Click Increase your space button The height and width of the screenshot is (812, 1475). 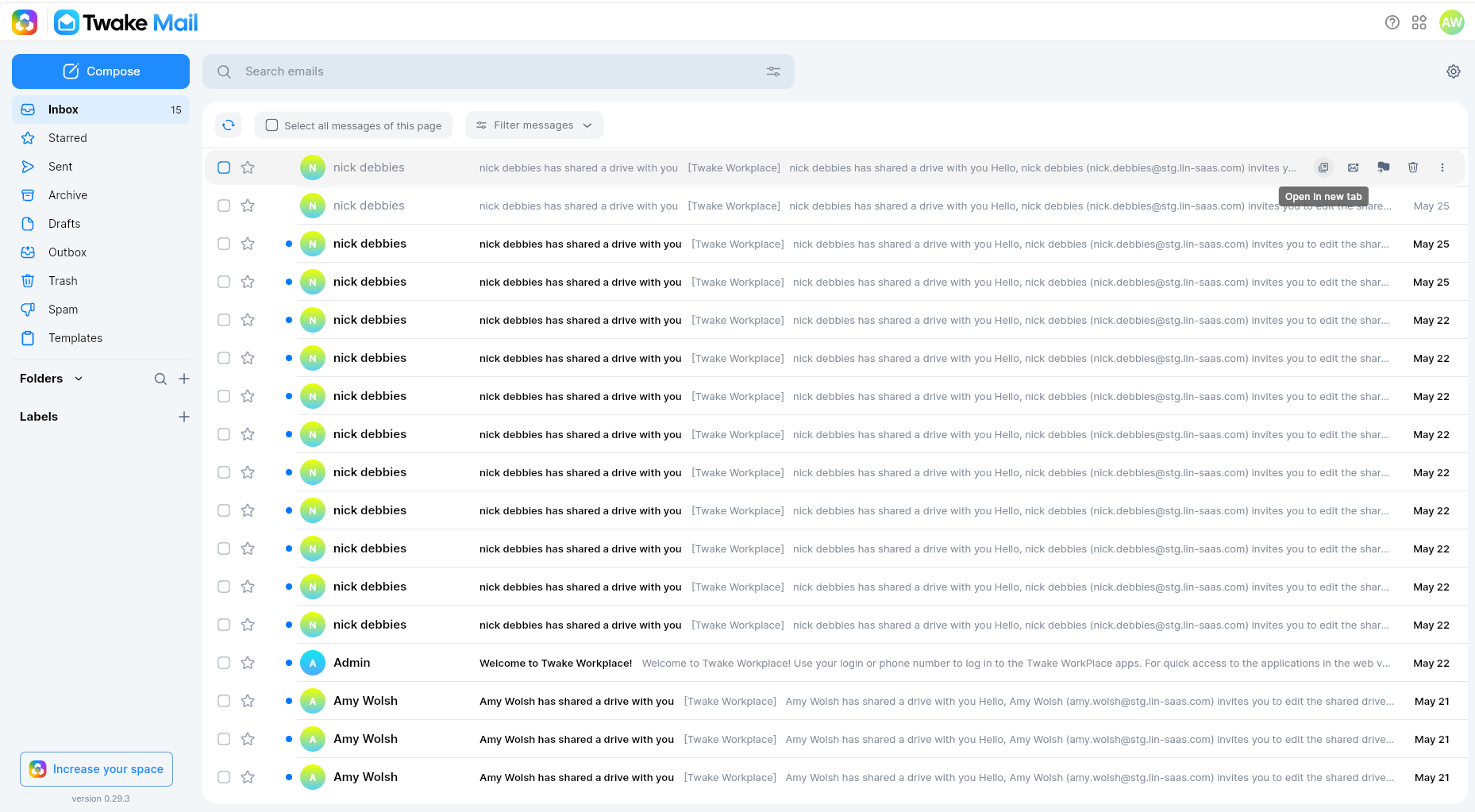click(97, 769)
